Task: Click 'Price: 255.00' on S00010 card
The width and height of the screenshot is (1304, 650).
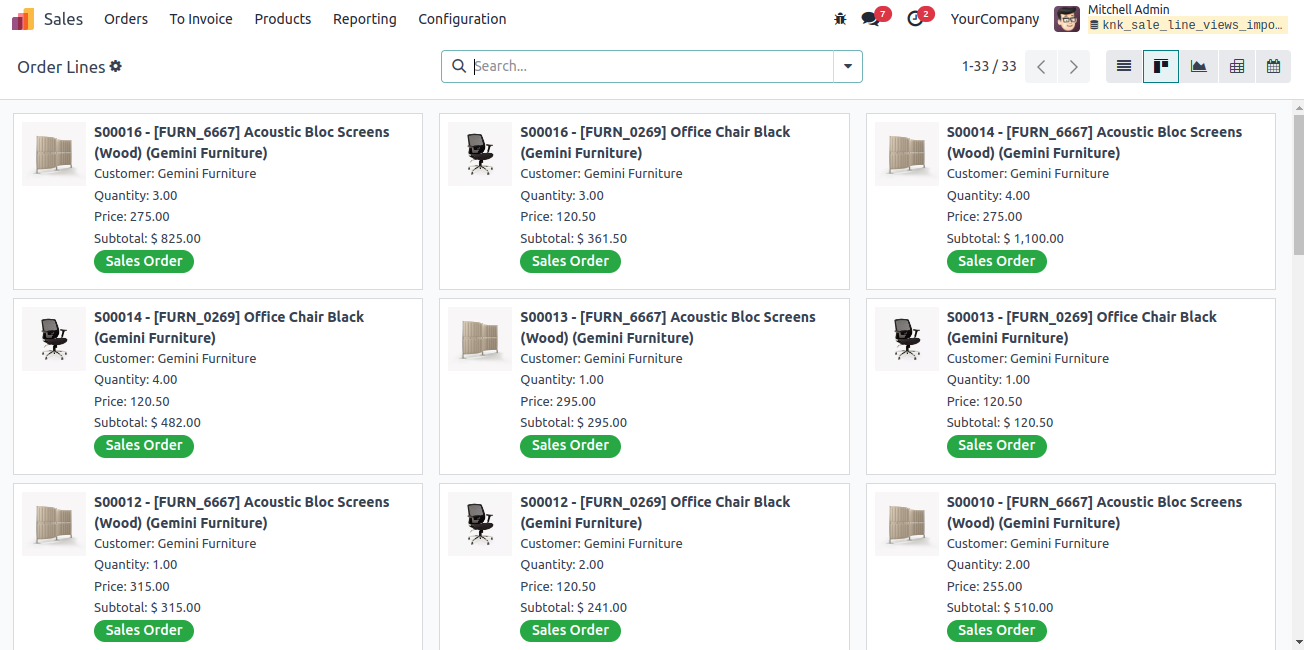Action: pos(985,587)
